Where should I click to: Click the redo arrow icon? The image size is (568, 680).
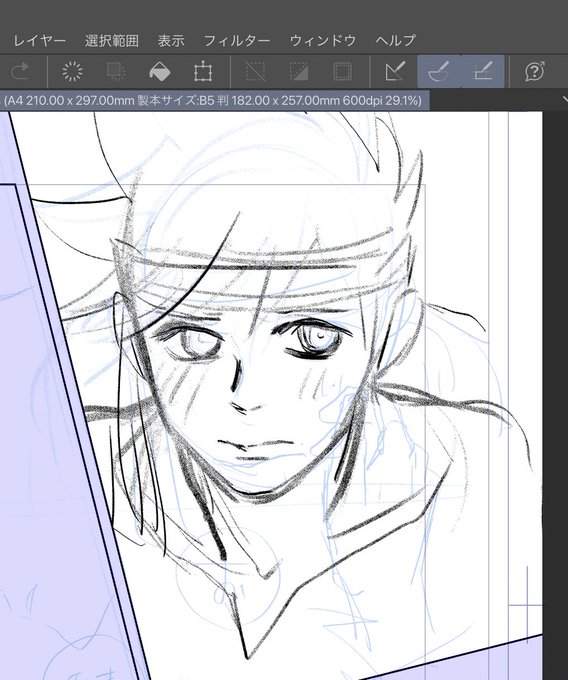tap(20, 72)
